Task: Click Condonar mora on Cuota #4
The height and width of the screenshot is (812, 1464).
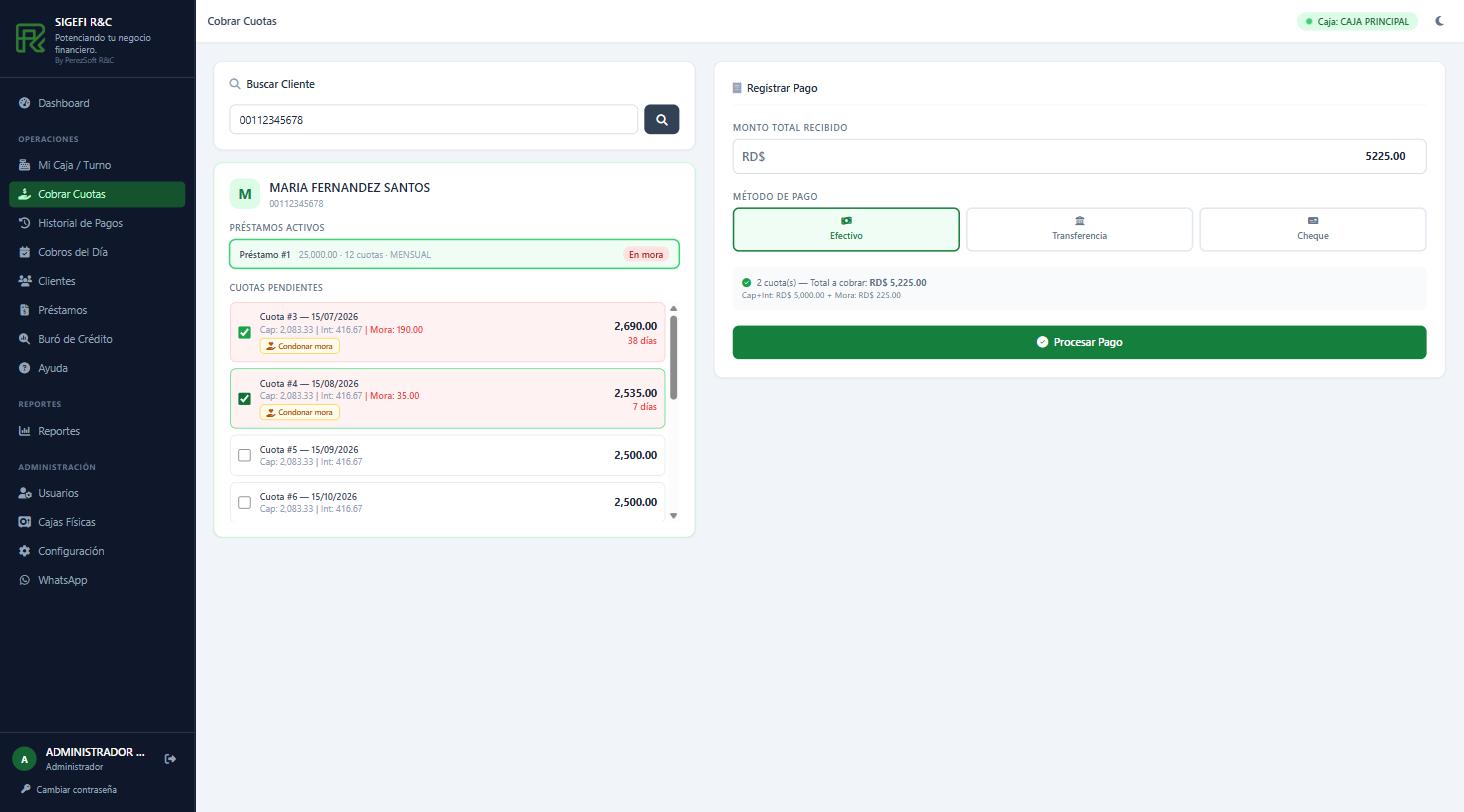Action: pyautogui.click(x=299, y=412)
